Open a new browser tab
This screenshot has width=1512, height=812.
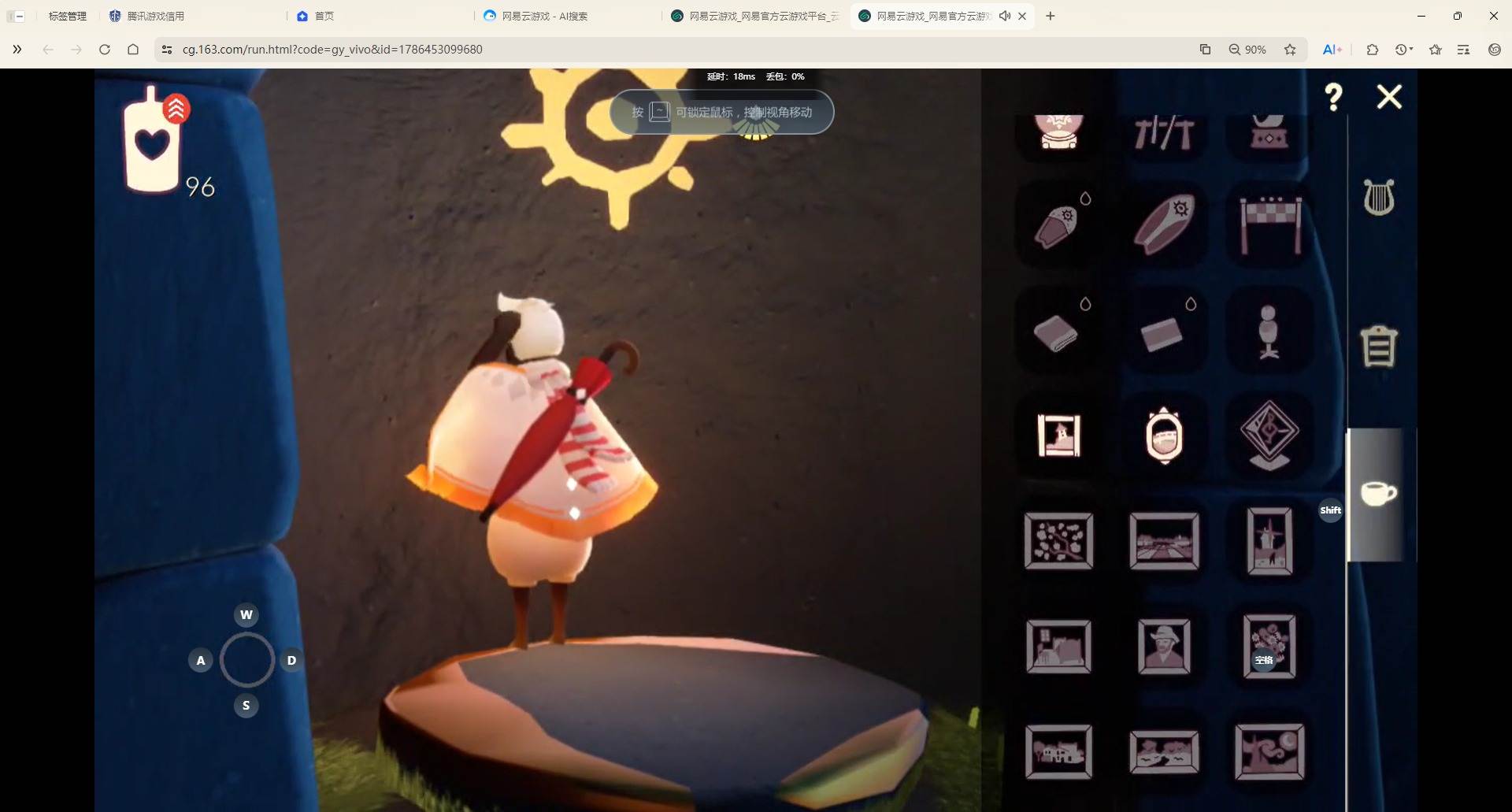click(x=1051, y=16)
